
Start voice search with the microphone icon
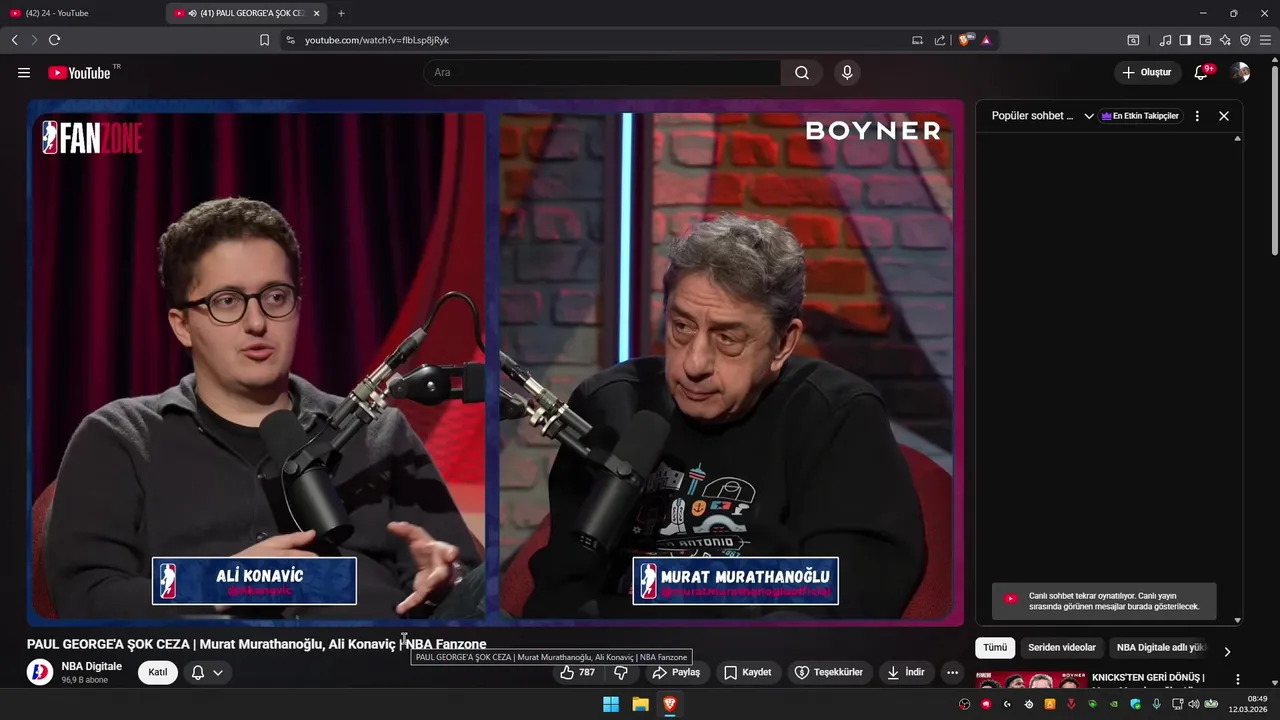pyautogui.click(x=847, y=73)
